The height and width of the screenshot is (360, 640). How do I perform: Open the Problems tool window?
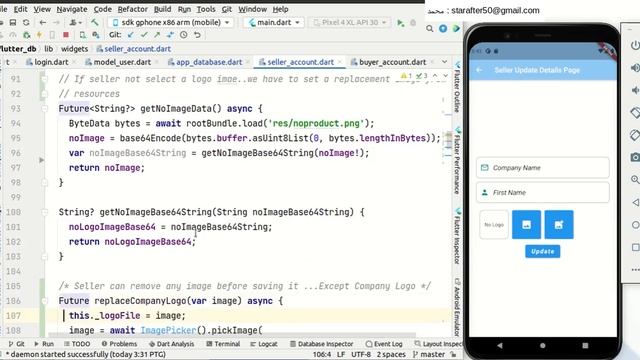pos(119,344)
